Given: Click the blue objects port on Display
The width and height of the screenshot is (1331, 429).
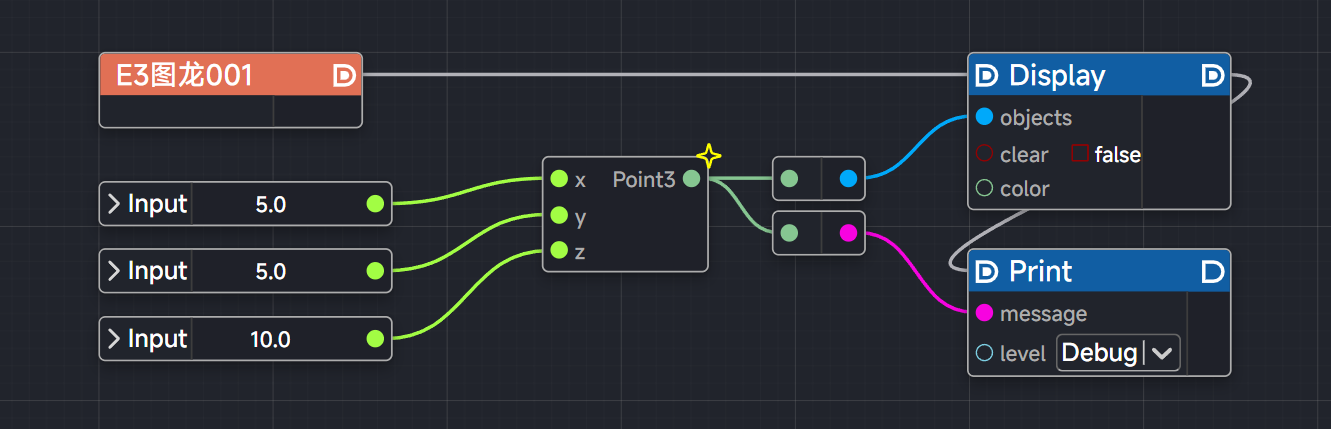Looking at the screenshot, I should point(984,117).
